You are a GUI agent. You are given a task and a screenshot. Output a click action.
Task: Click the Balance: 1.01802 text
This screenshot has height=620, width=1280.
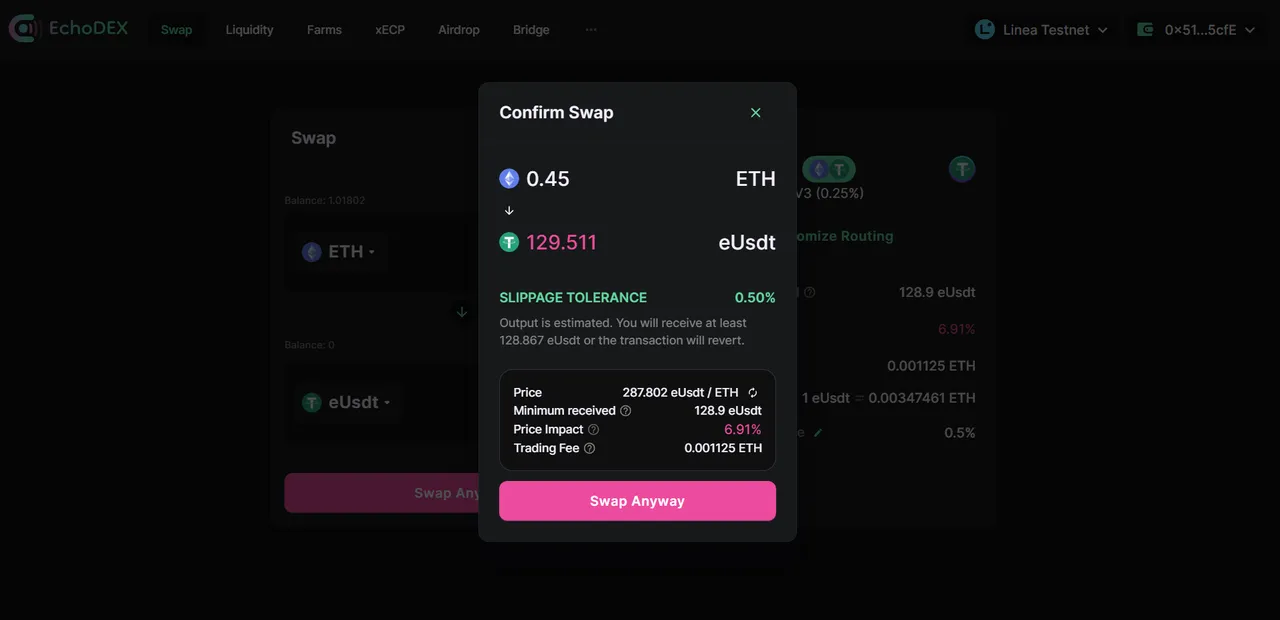[x=325, y=200]
